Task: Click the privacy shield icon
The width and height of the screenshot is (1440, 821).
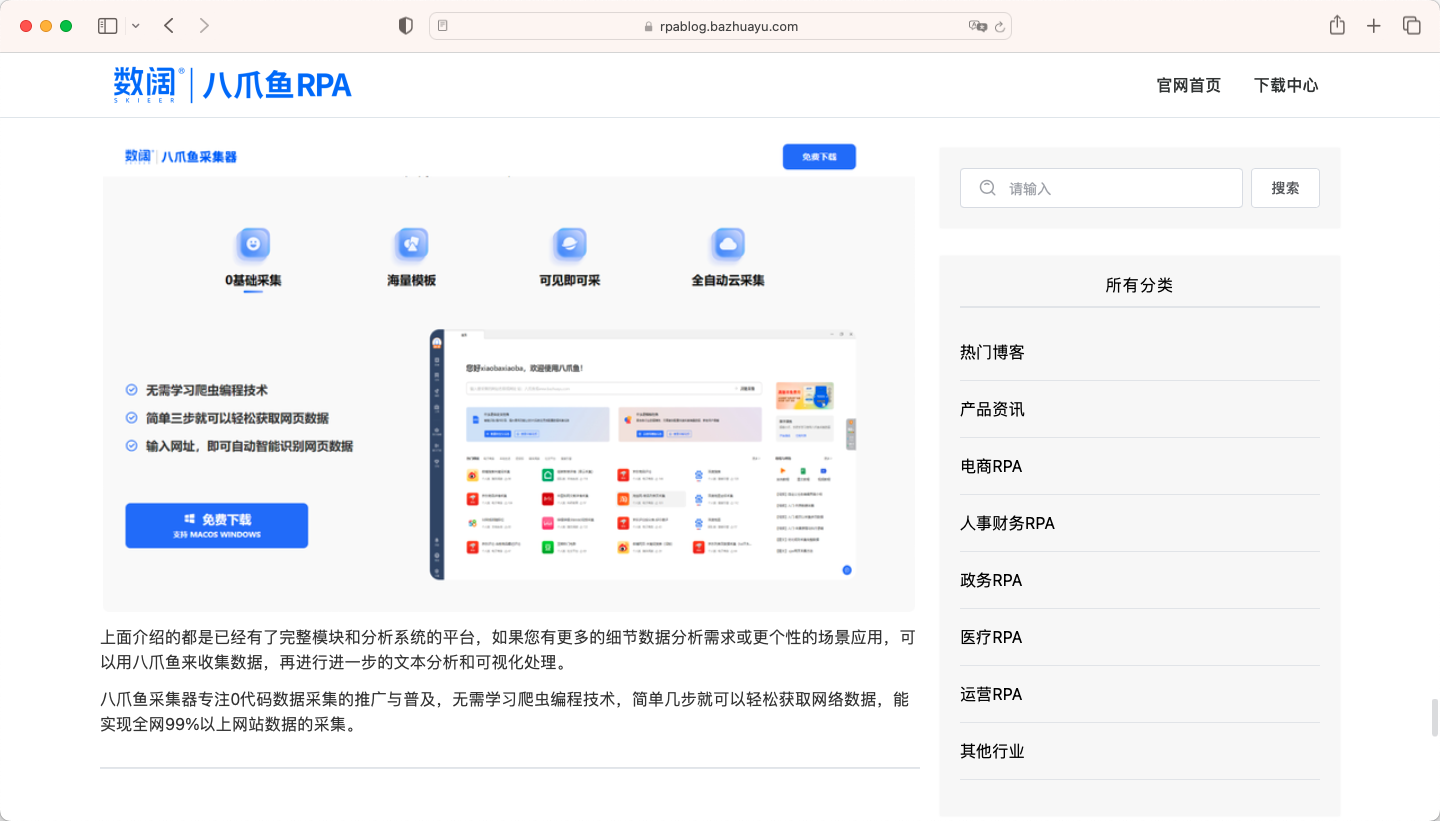Action: point(406,26)
